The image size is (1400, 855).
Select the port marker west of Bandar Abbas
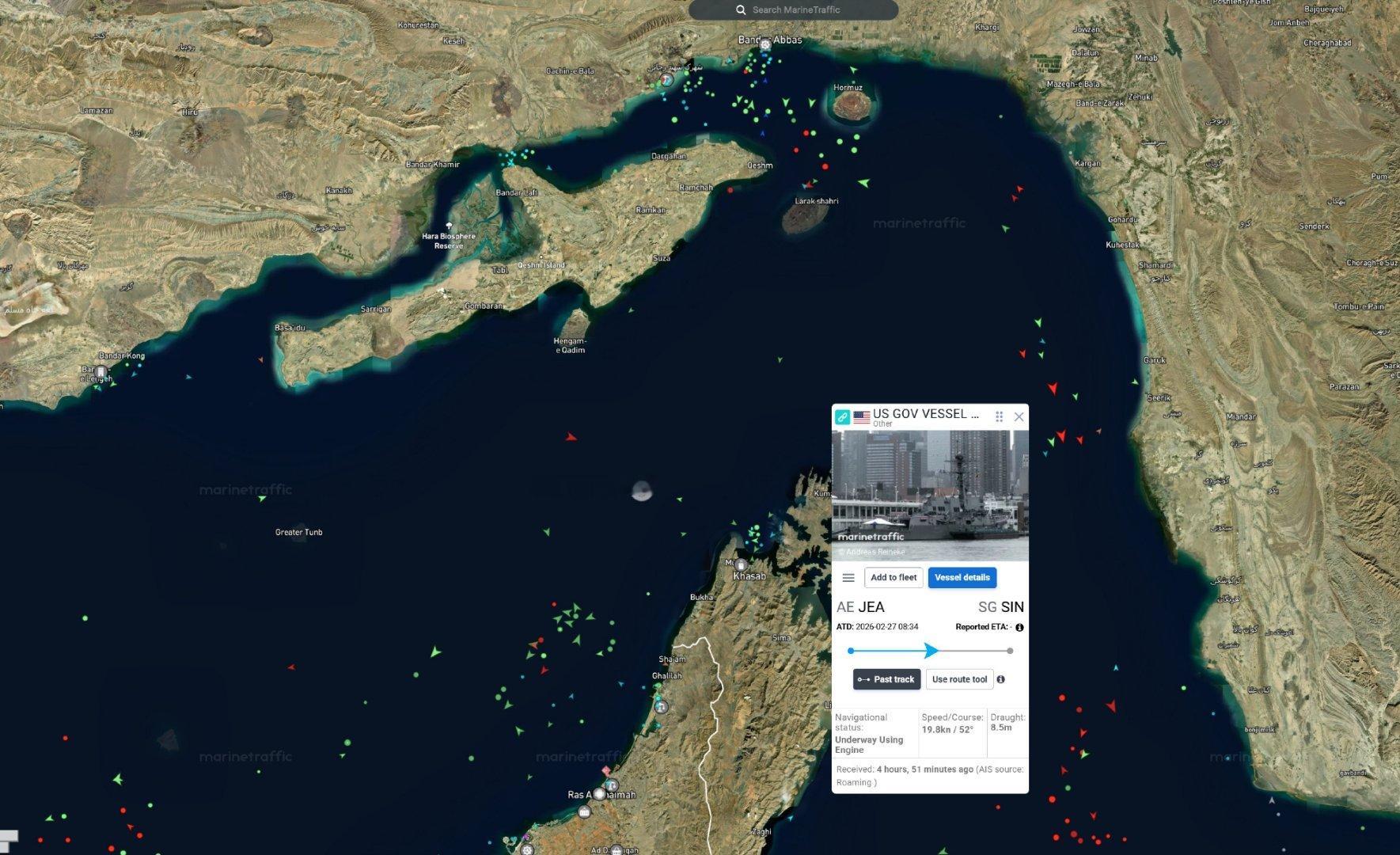(667, 80)
